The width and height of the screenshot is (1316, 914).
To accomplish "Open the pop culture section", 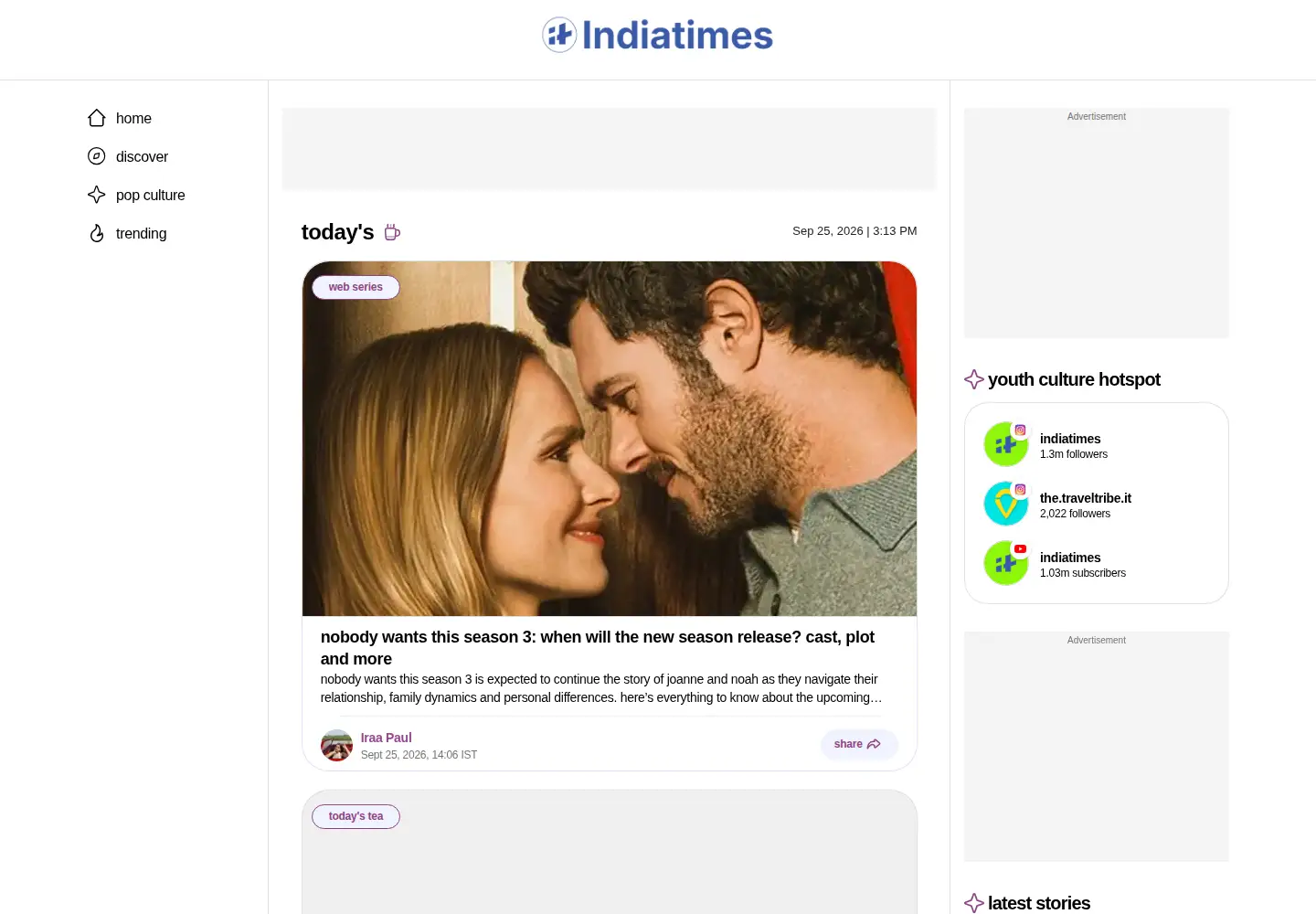I will click(x=150, y=196).
